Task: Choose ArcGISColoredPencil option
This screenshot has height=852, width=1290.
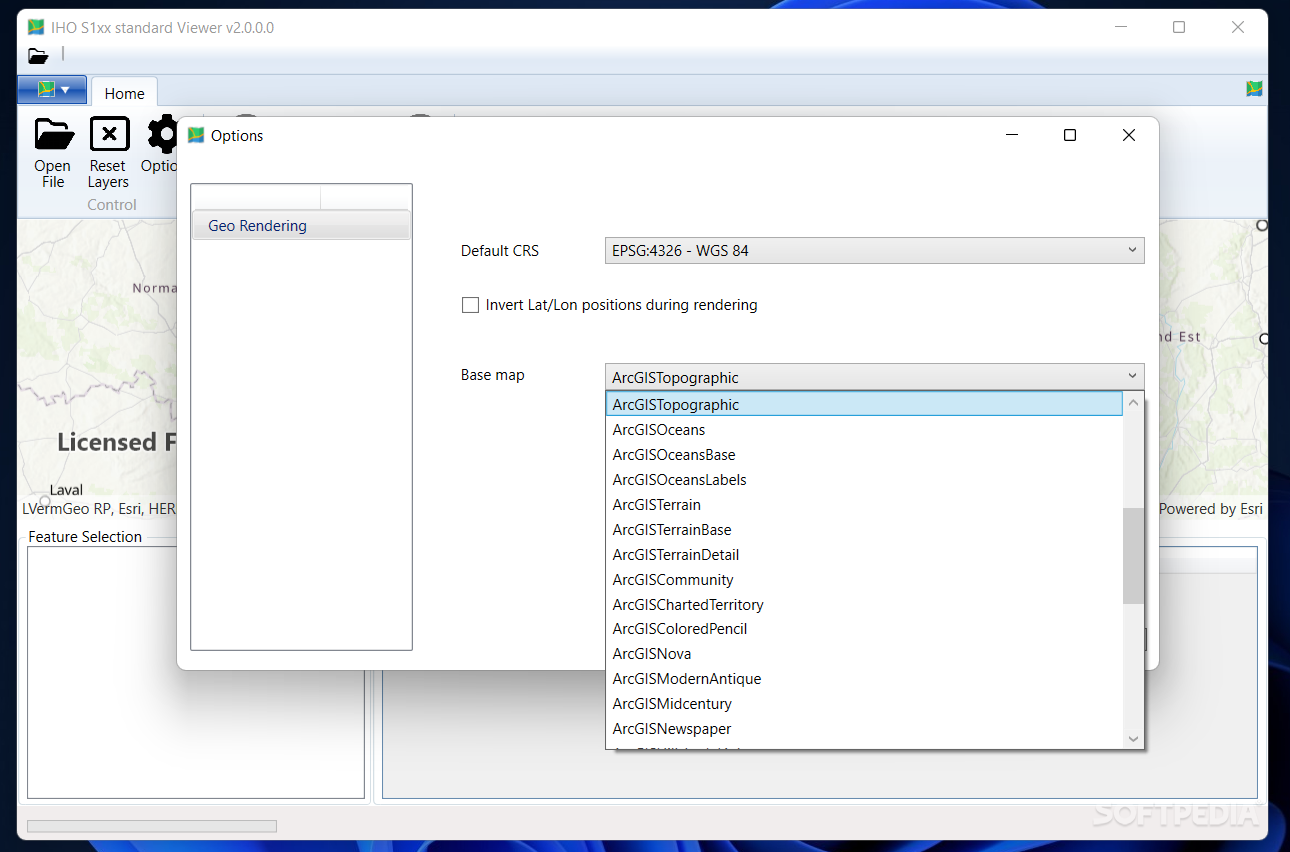Action: click(x=864, y=629)
